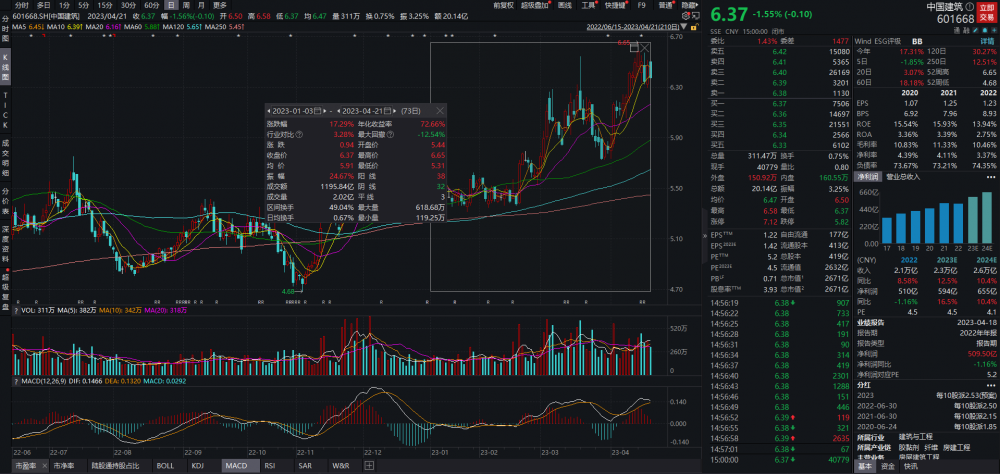The width and height of the screenshot is (1000, 474).
Task: Open the 工具 dropdown menu
Action: tap(589, 5)
